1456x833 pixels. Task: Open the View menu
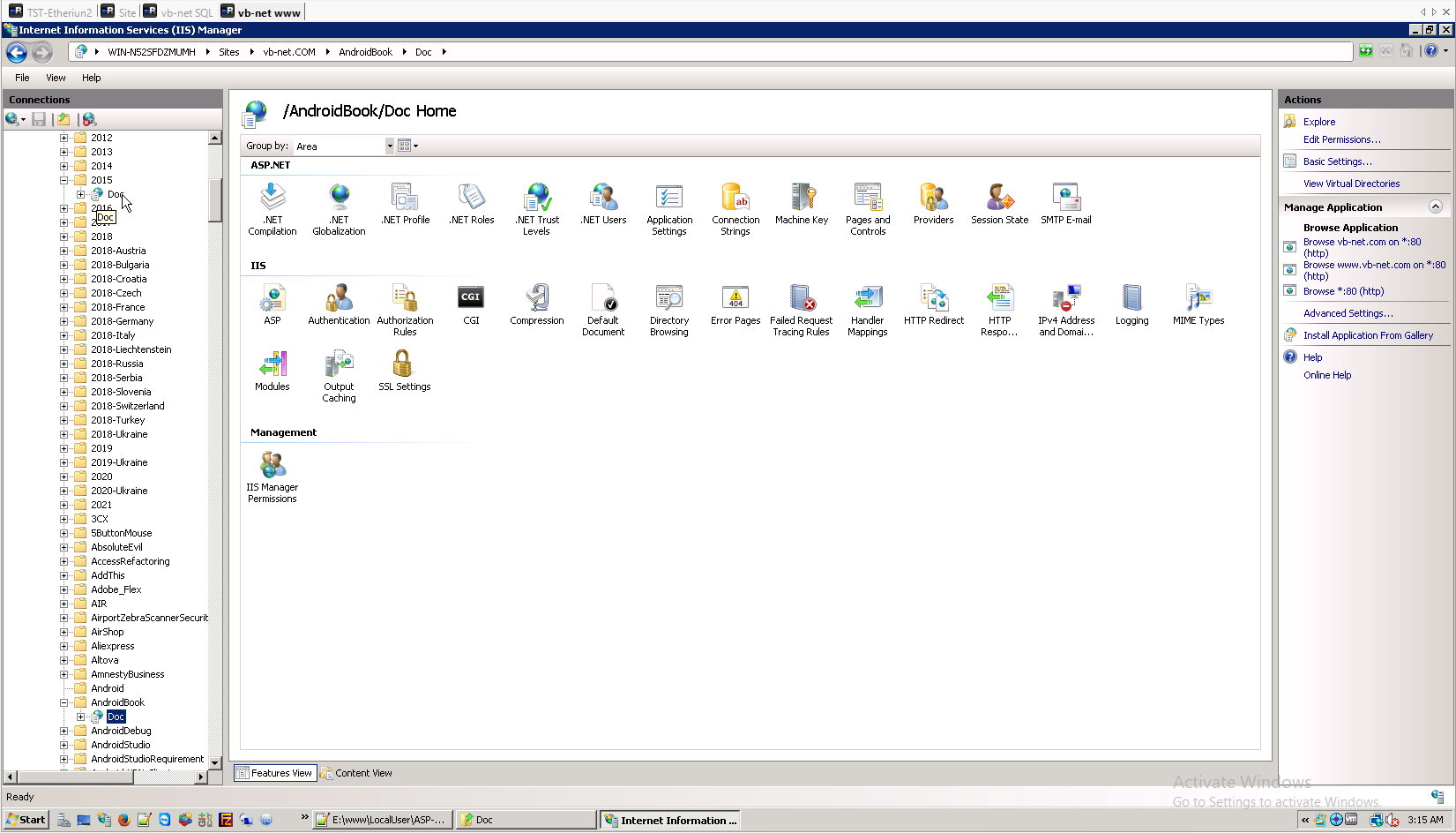coord(56,78)
